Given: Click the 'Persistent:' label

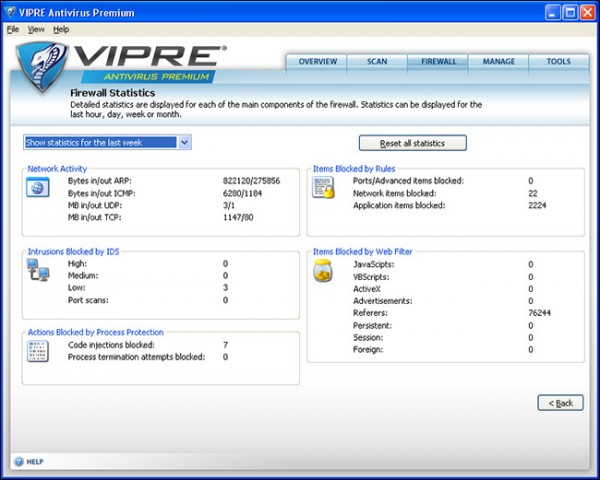Looking at the screenshot, I should [x=372, y=326].
